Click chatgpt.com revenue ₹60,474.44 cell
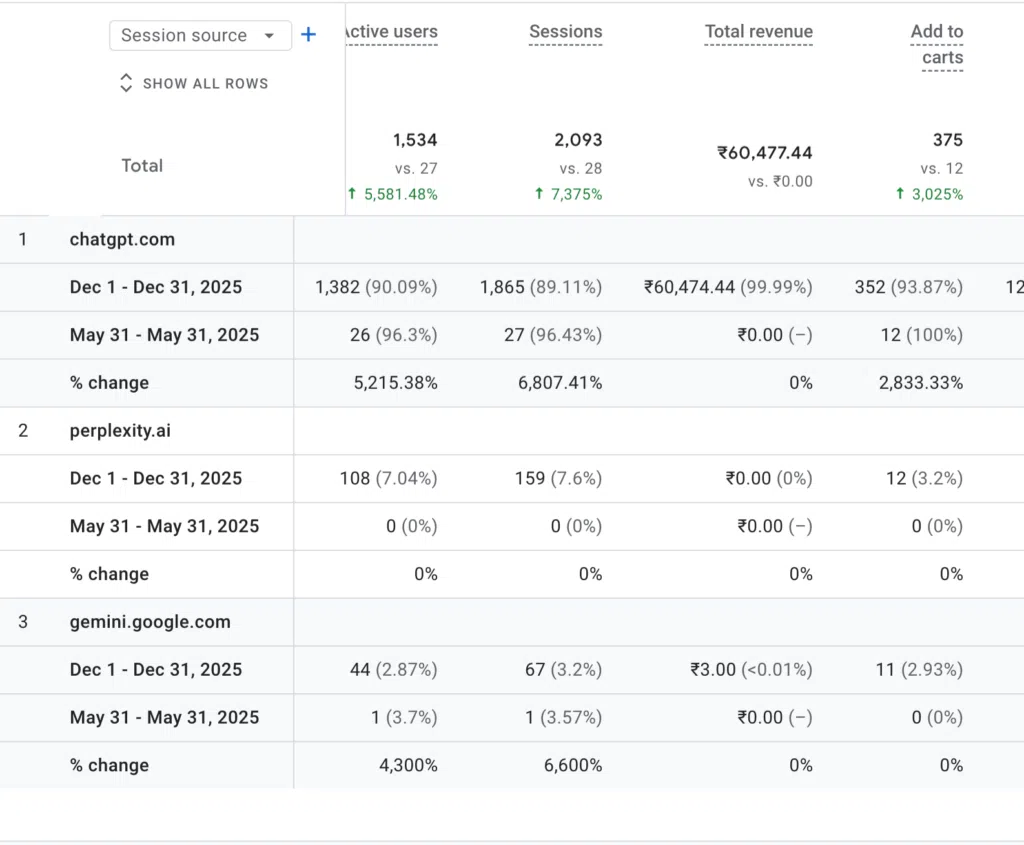 728,287
